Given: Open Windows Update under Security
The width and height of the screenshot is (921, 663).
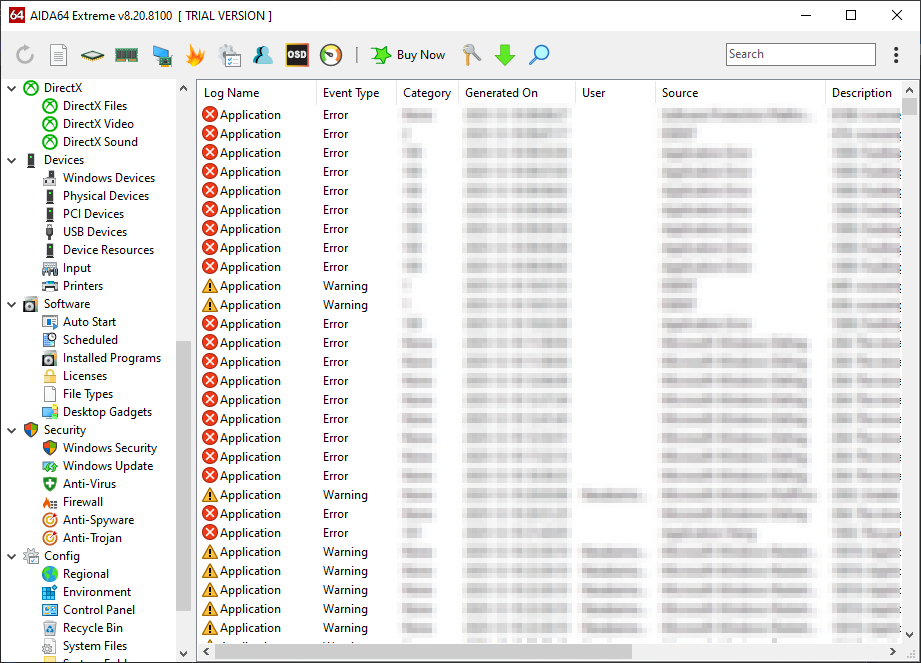Looking at the screenshot, I should pyautogui.click(x=108, y=466).
